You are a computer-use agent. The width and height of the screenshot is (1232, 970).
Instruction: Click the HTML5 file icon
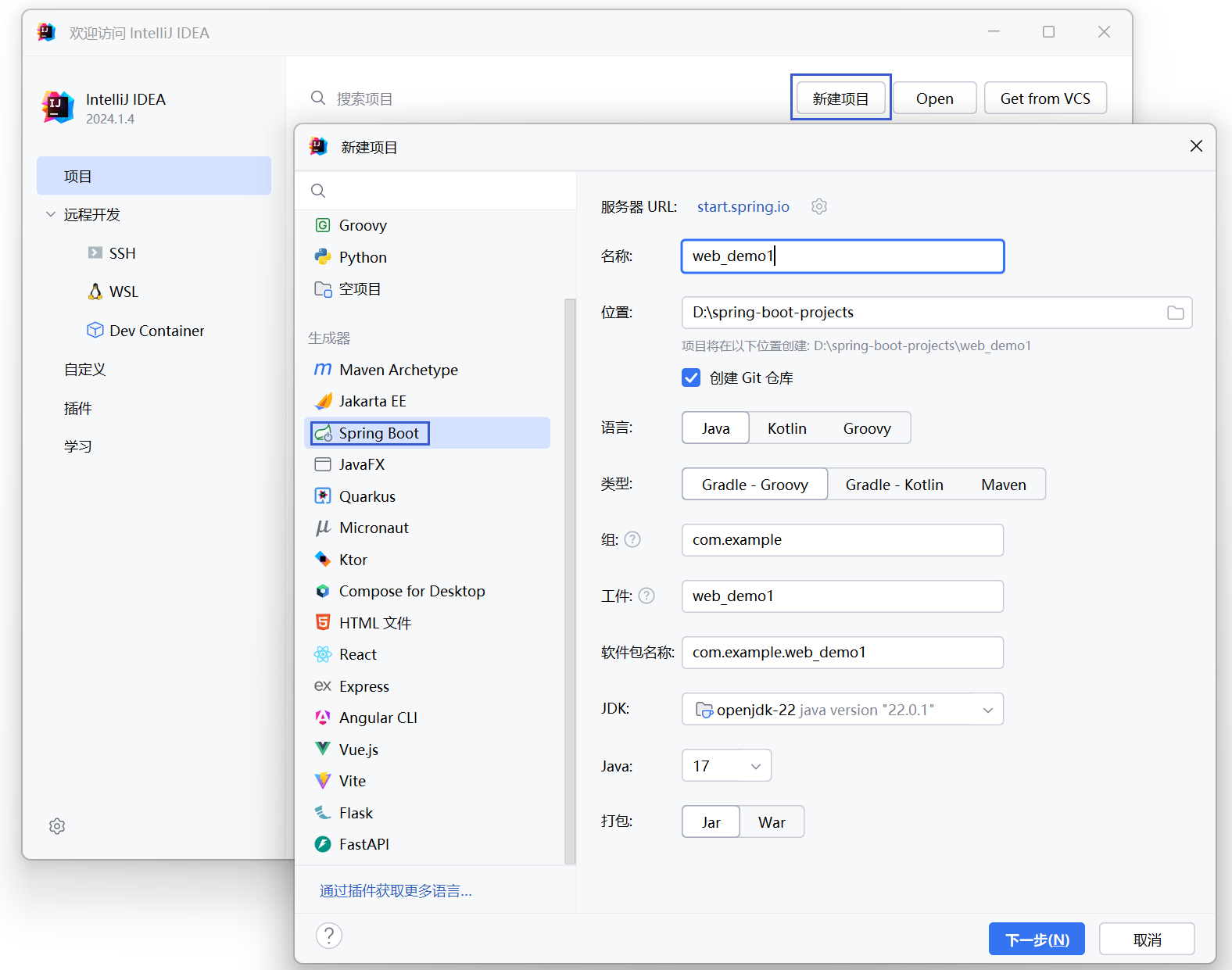click(323, 622)
